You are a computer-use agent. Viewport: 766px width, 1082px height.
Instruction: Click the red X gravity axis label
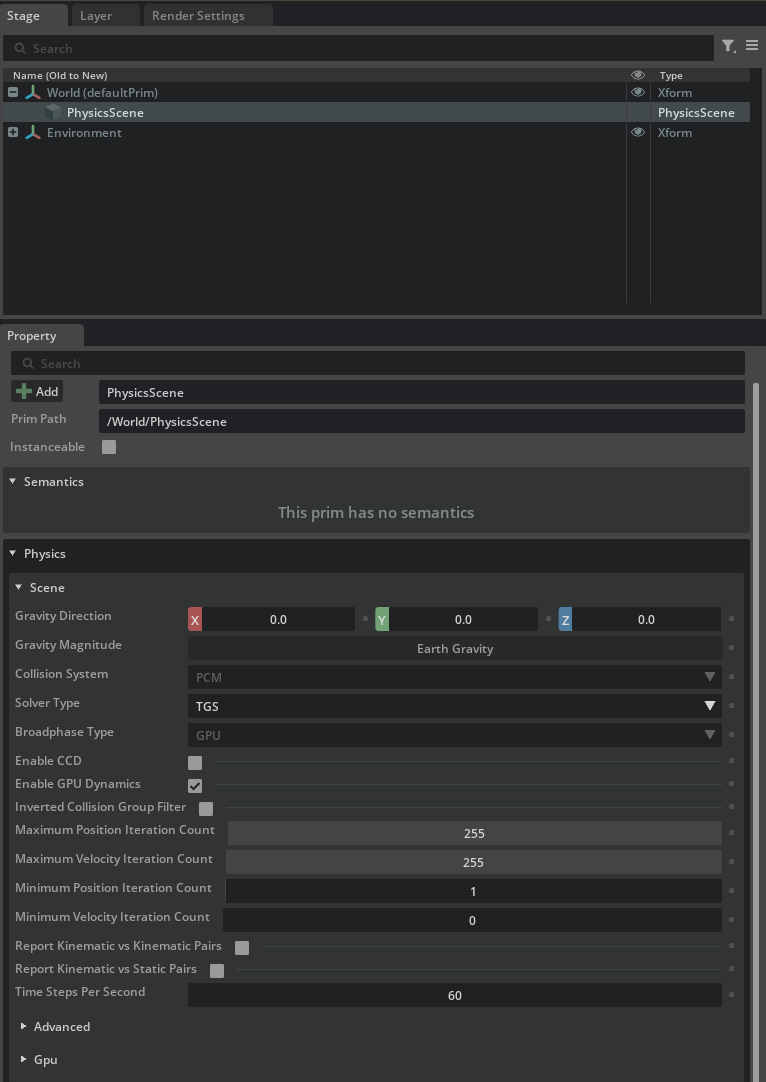195,620
